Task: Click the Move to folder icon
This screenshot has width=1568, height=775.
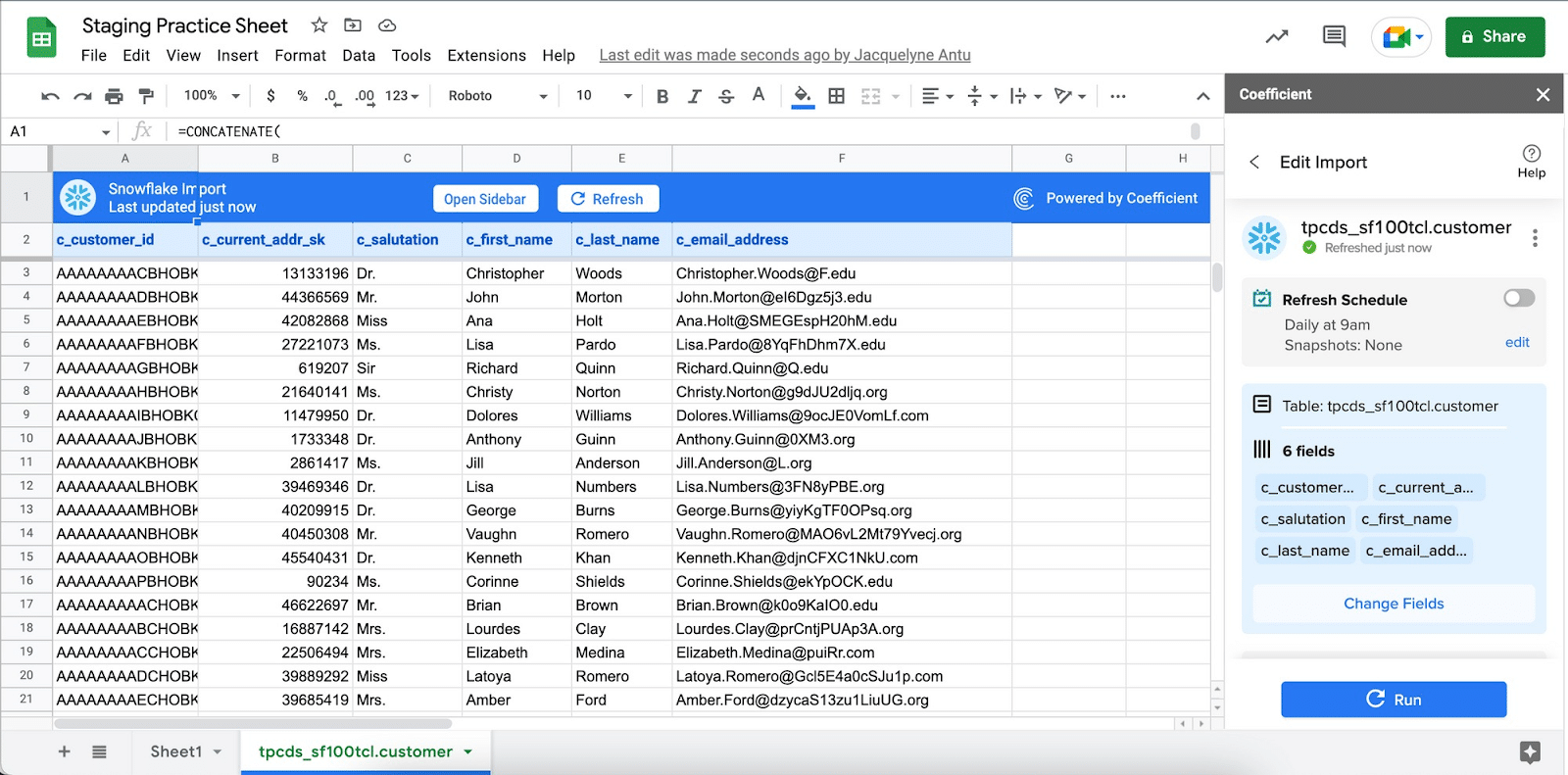Action: click(353, 25)
